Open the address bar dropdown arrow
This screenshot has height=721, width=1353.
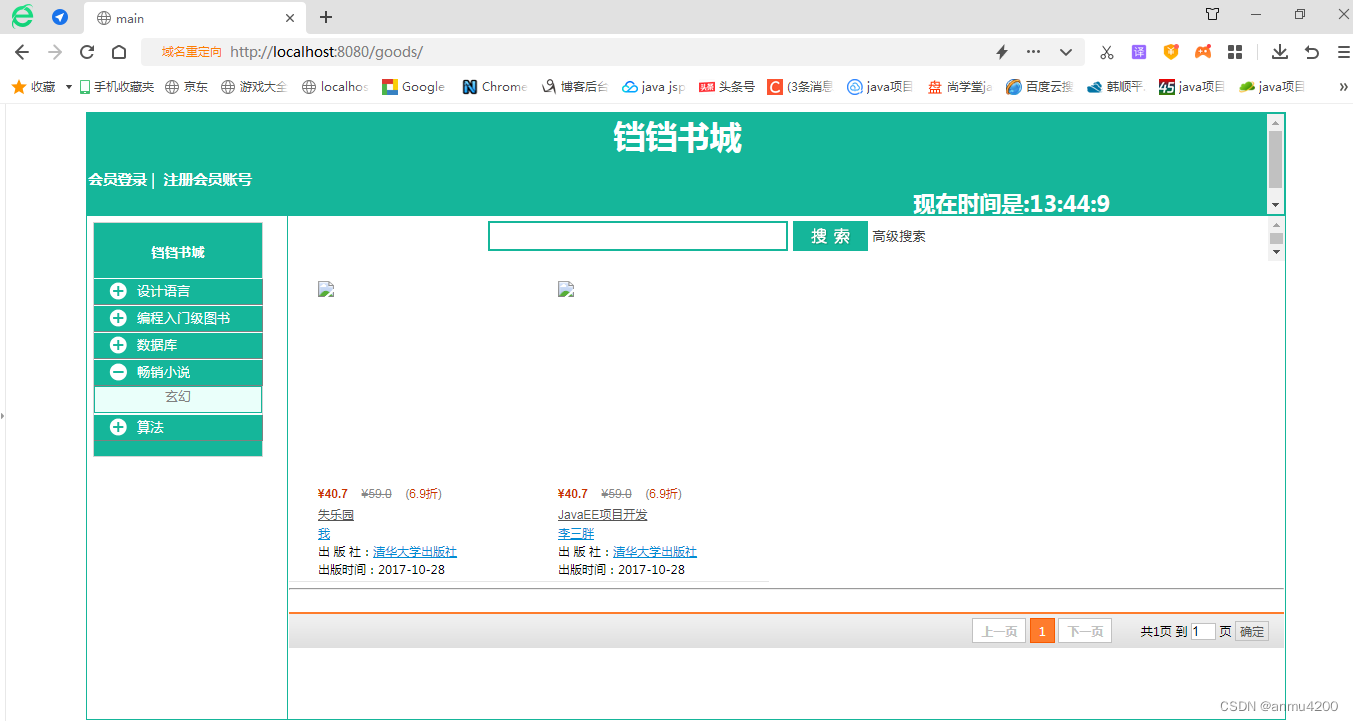point(1065,51)
